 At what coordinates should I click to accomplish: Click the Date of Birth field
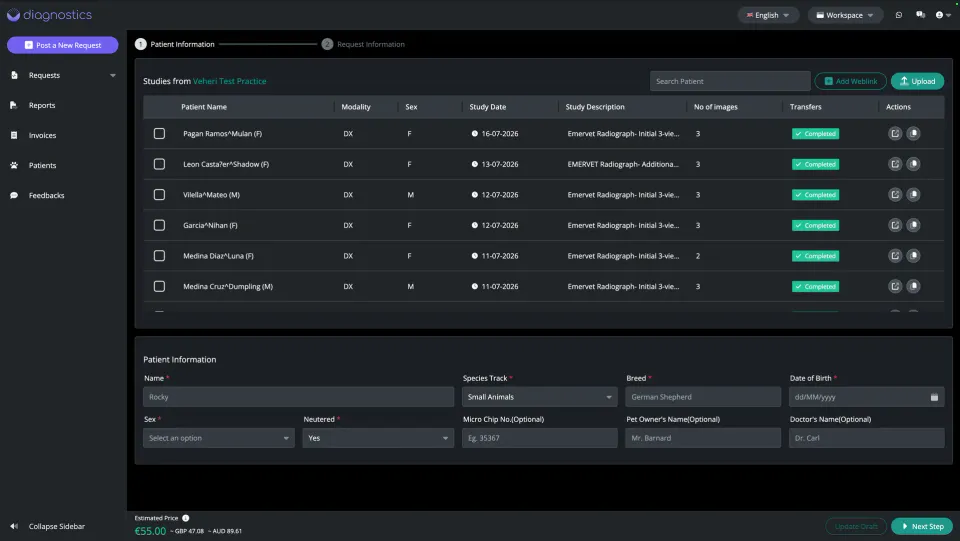pyautogui.click(x=866, y=397)
